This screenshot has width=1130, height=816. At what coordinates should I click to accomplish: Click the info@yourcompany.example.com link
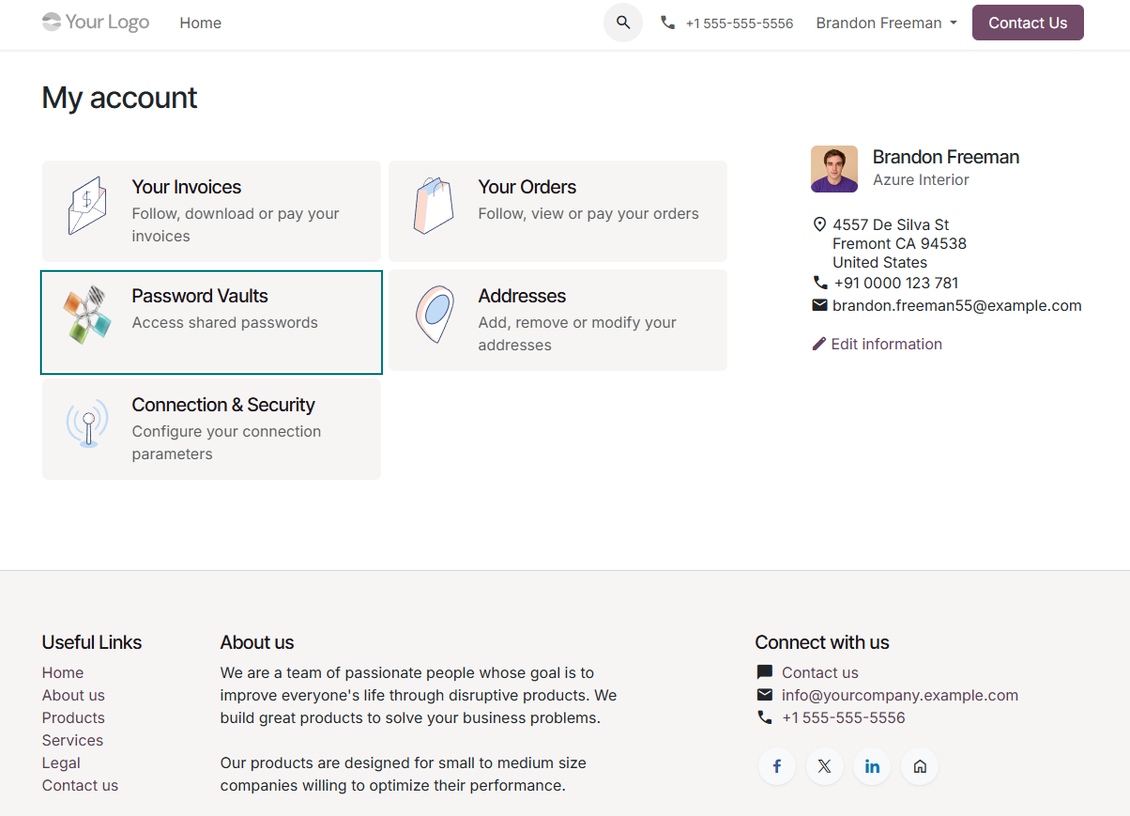coord(899,695)
